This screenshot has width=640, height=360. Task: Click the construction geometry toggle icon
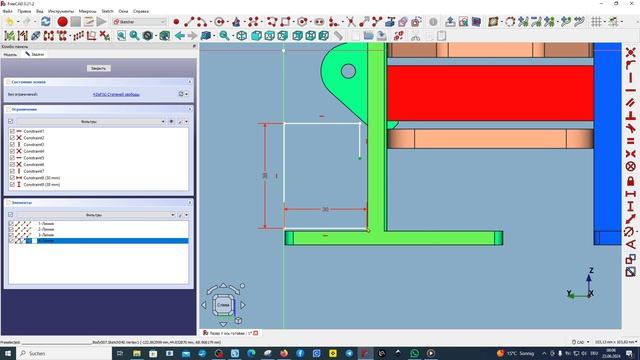pyautogui.click(x=416, y=22)
